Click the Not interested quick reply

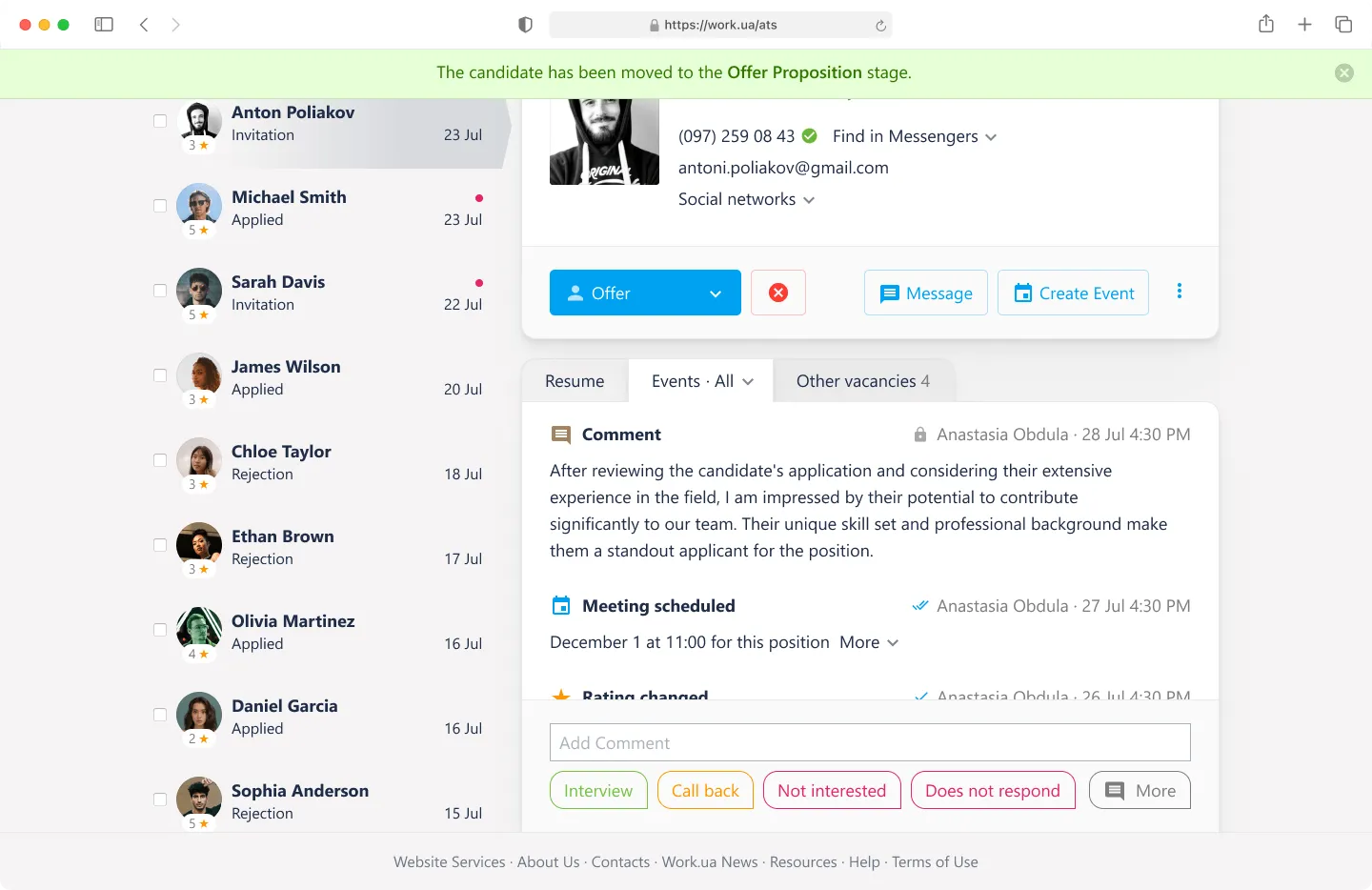coord(832,790)
